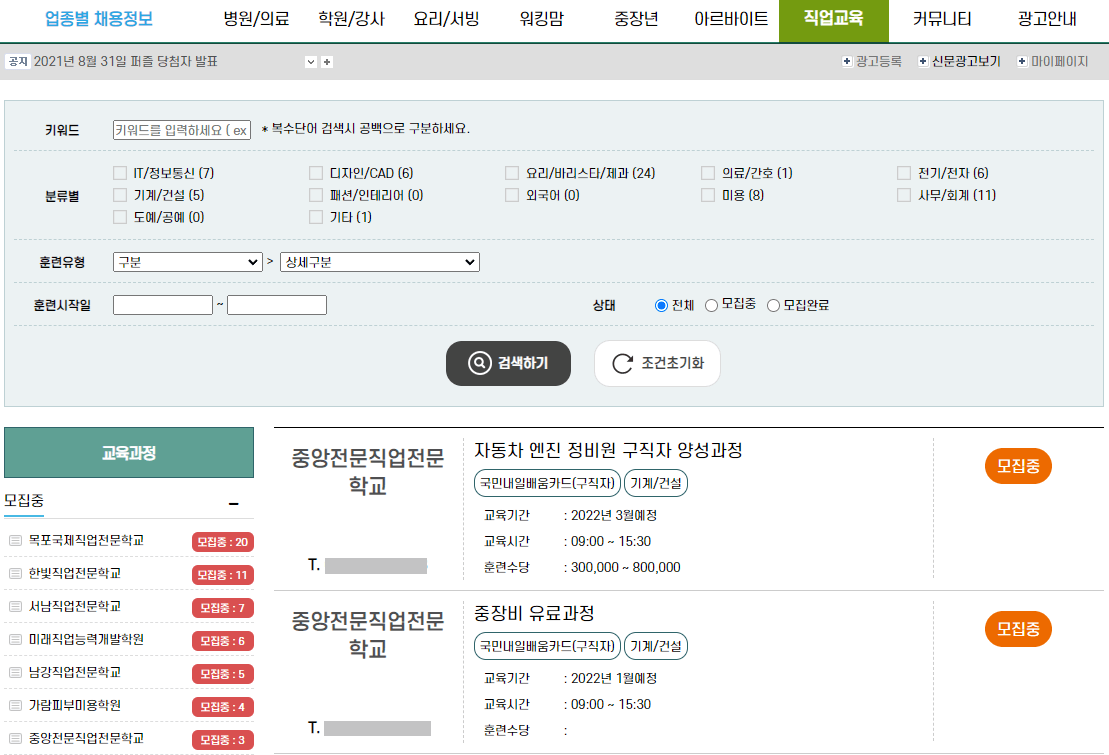Click the plus icon next to 광고등록
Viewport: 1109px width, 755px height.
847,62
